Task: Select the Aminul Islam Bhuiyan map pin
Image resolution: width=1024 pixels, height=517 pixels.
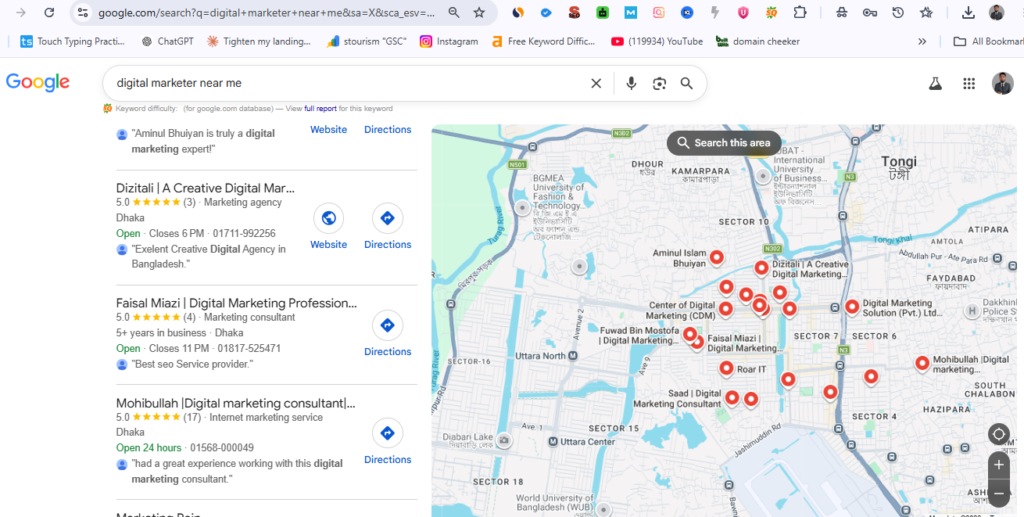Action: tap(717, 257)
